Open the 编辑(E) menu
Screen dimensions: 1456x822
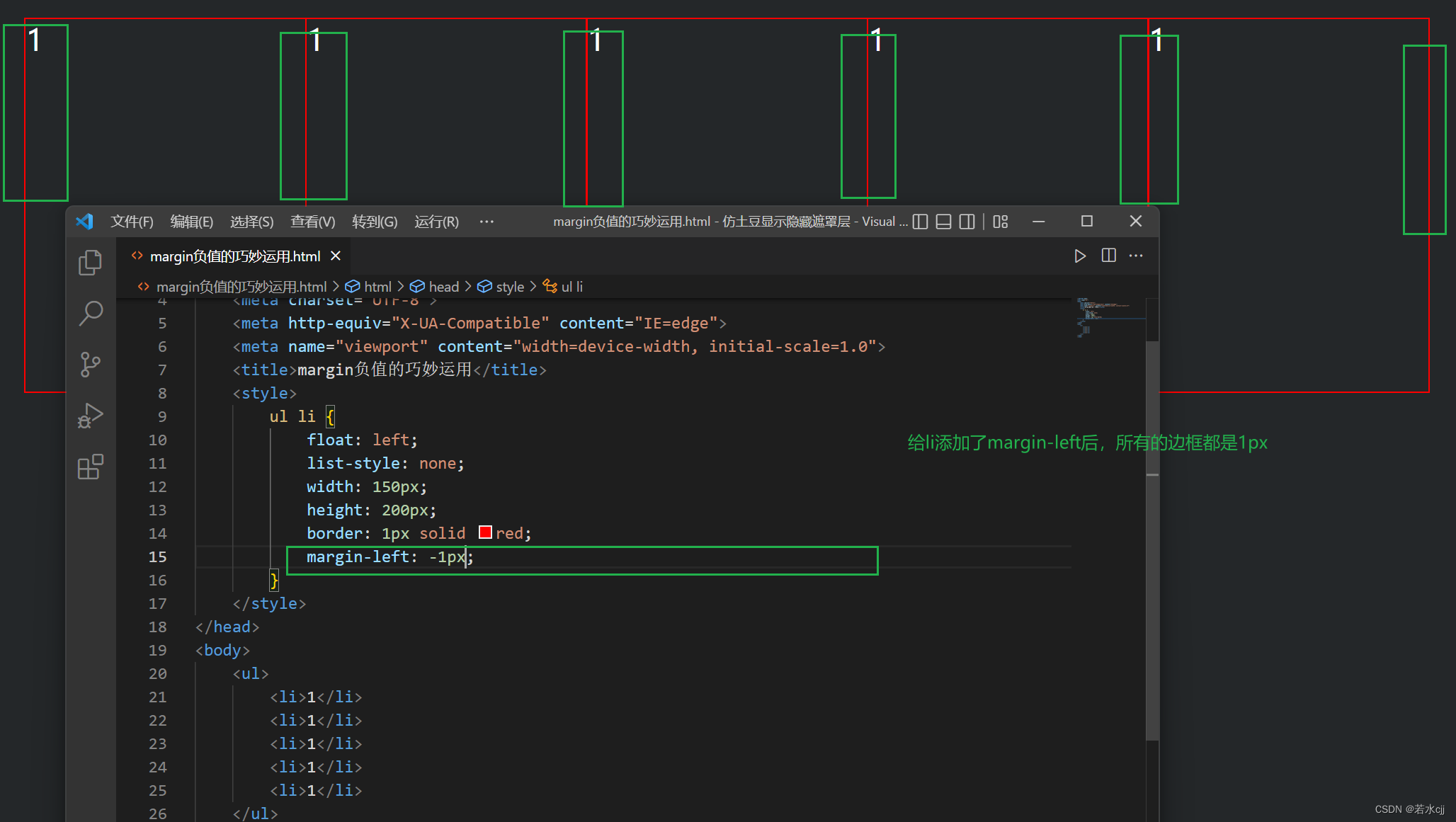click(192, 222)
